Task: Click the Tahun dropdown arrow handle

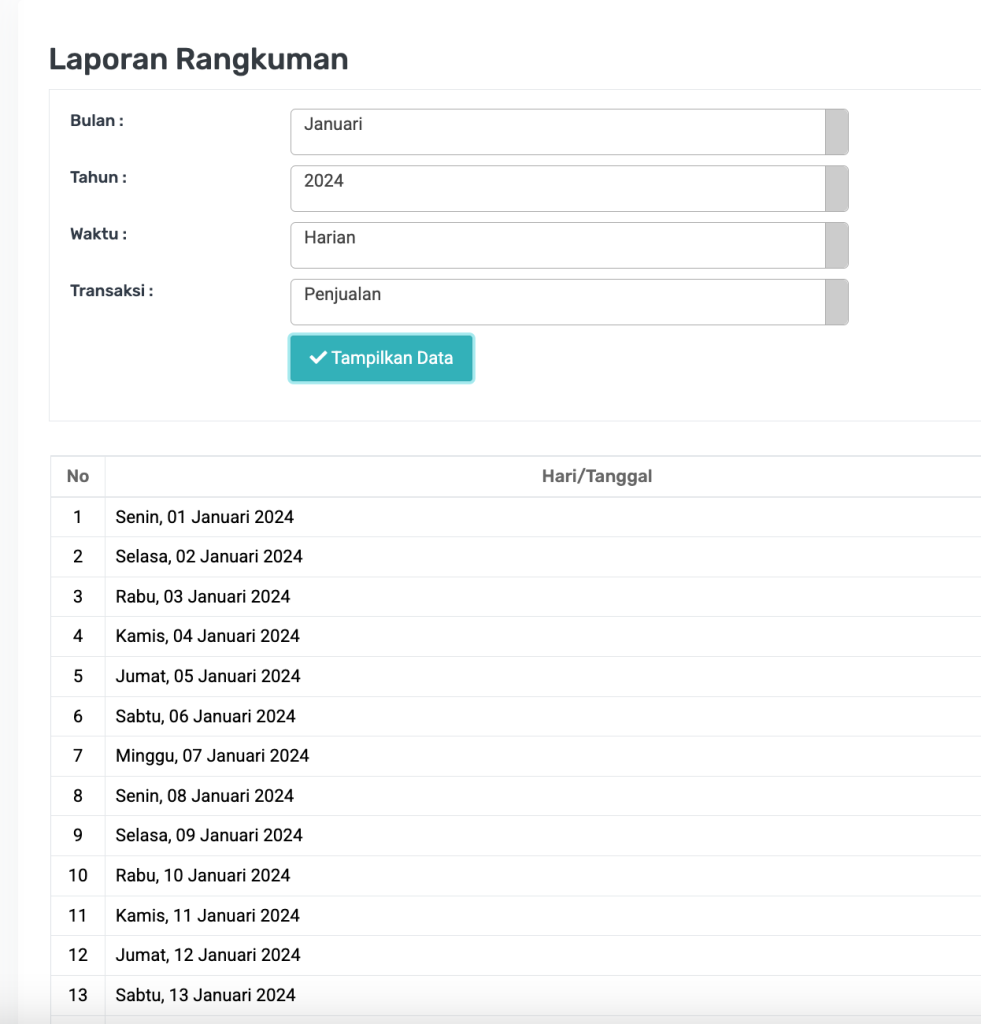Action: click(836, 188)
